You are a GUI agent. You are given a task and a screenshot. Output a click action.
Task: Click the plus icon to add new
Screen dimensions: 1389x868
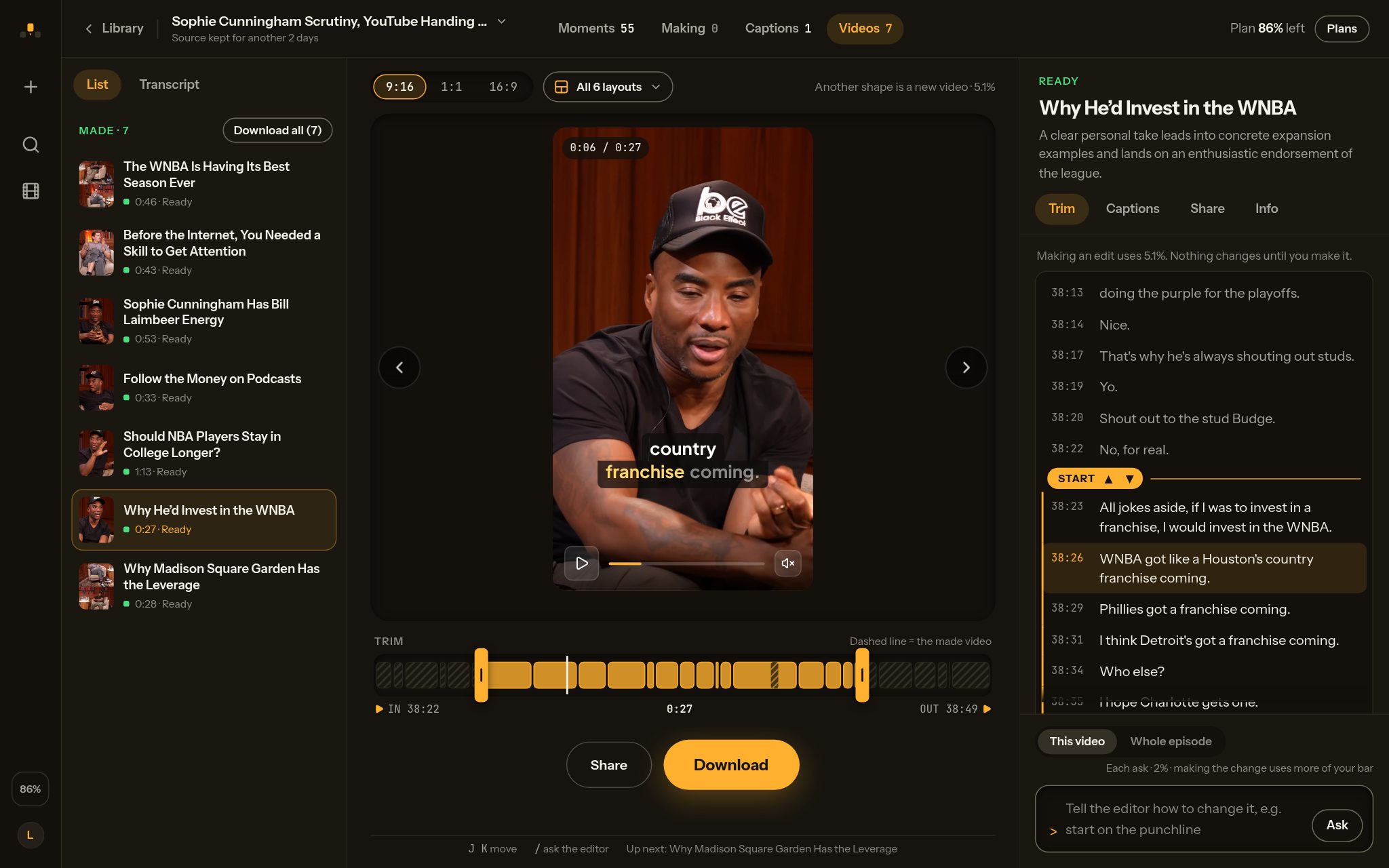coord(31,87)
